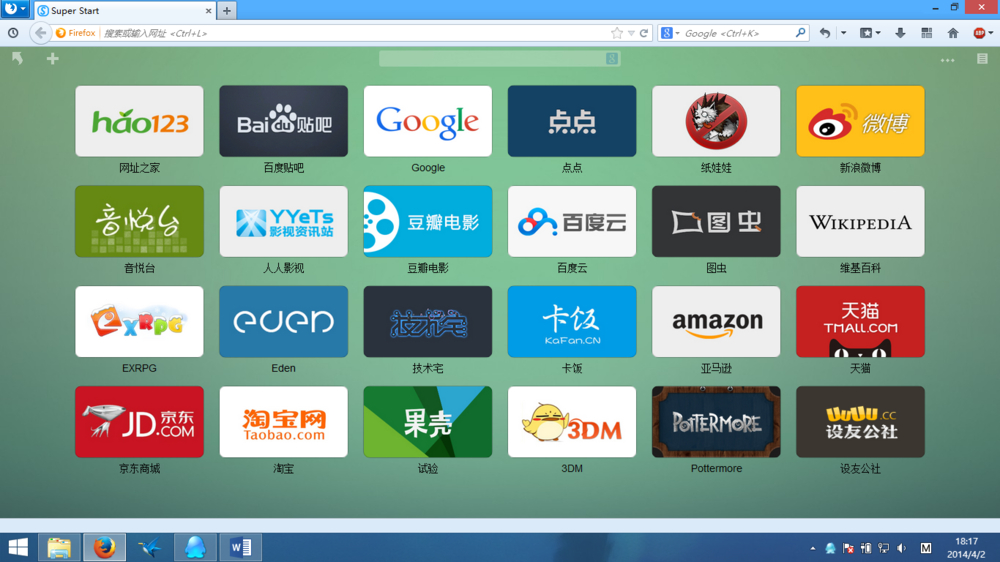The width and height of the screenshot is (1000, 562).
Task: Open File Explorer from the taskbar
Action: pos(59,547)
